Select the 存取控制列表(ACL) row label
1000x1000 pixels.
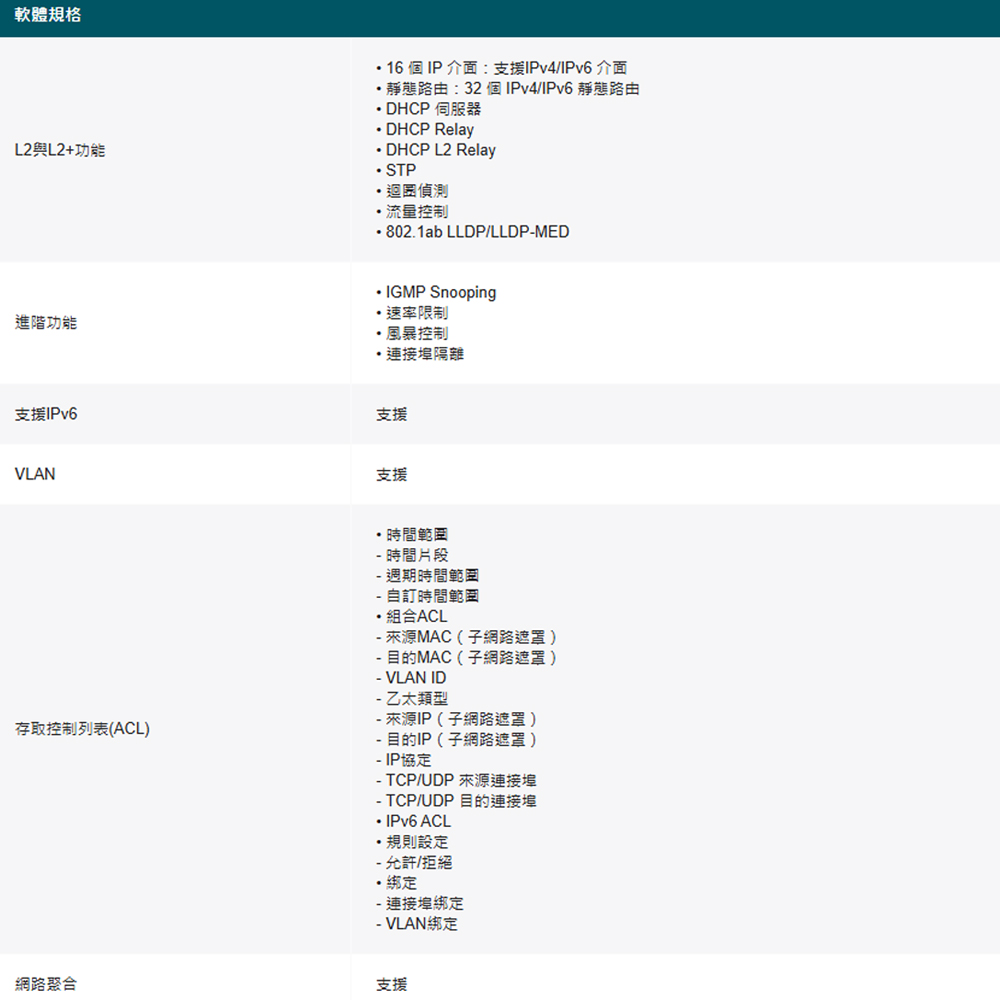[82, 729]
